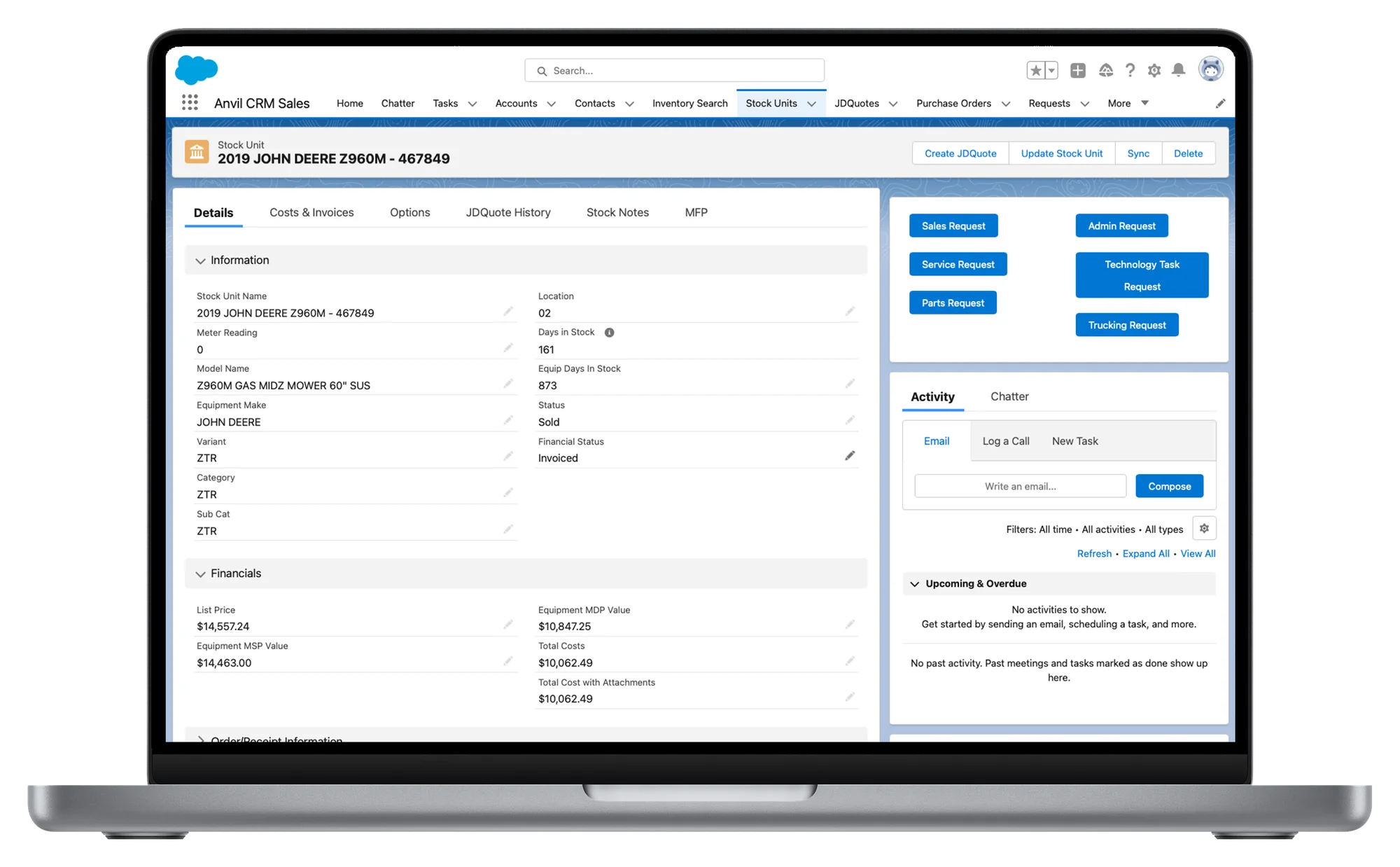Viewport: 1400px width, 867px height.
Task: Click the Expand All link
Action: (x=1146, y=553)
